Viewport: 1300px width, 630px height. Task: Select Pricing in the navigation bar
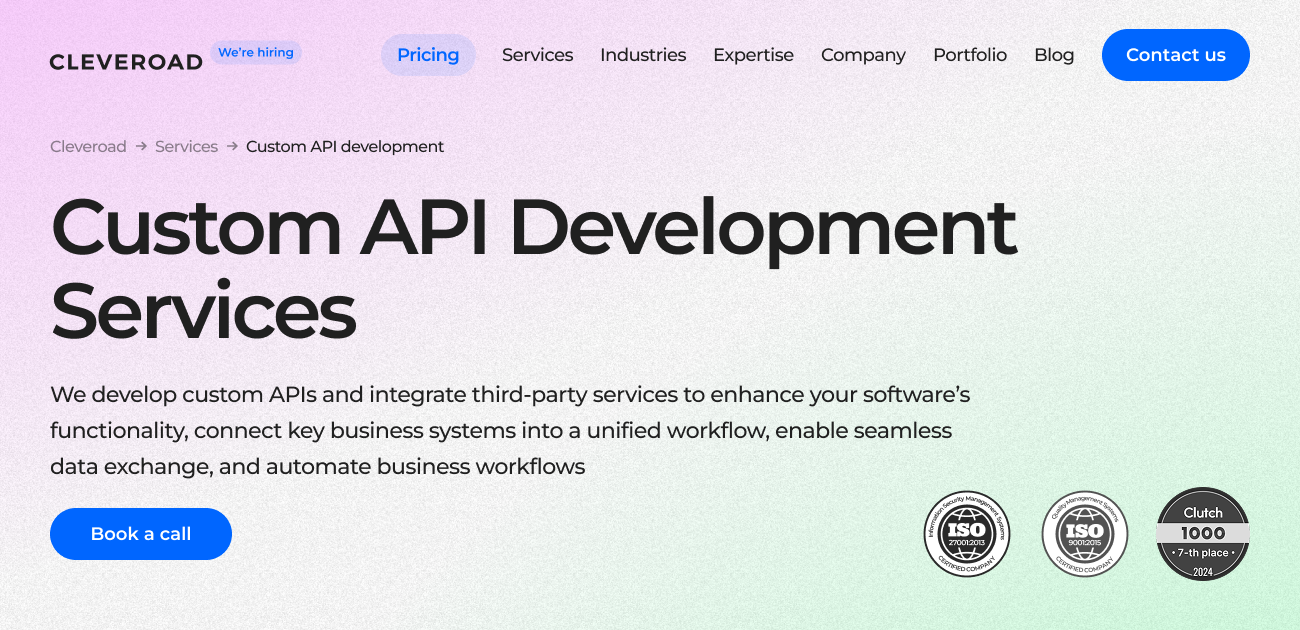tap(428, 55)
